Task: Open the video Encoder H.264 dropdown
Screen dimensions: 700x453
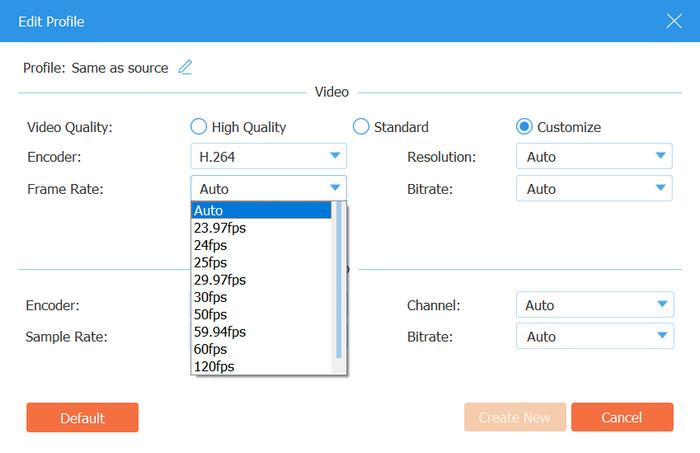Action: [x=268, y=156]
